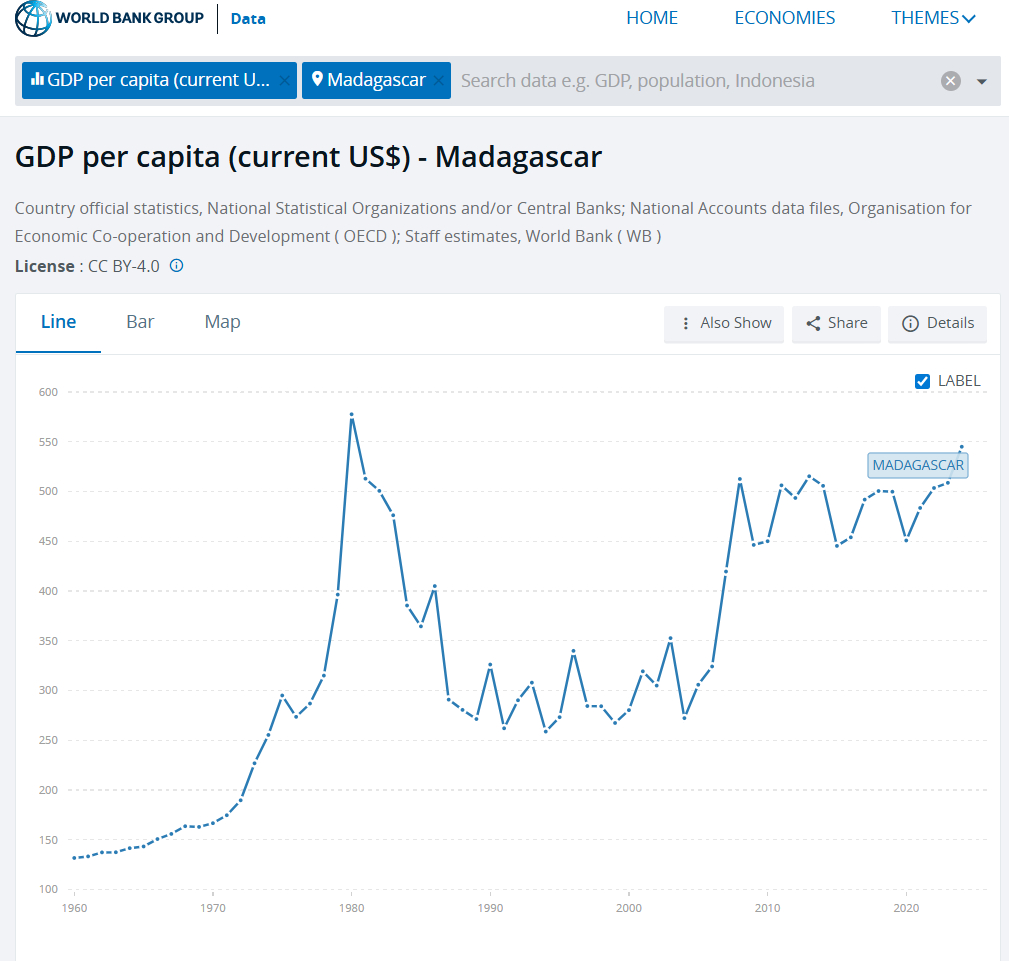Switch to the Map tab
This screenshot has width=1009, height=961.
coord(222,322)
